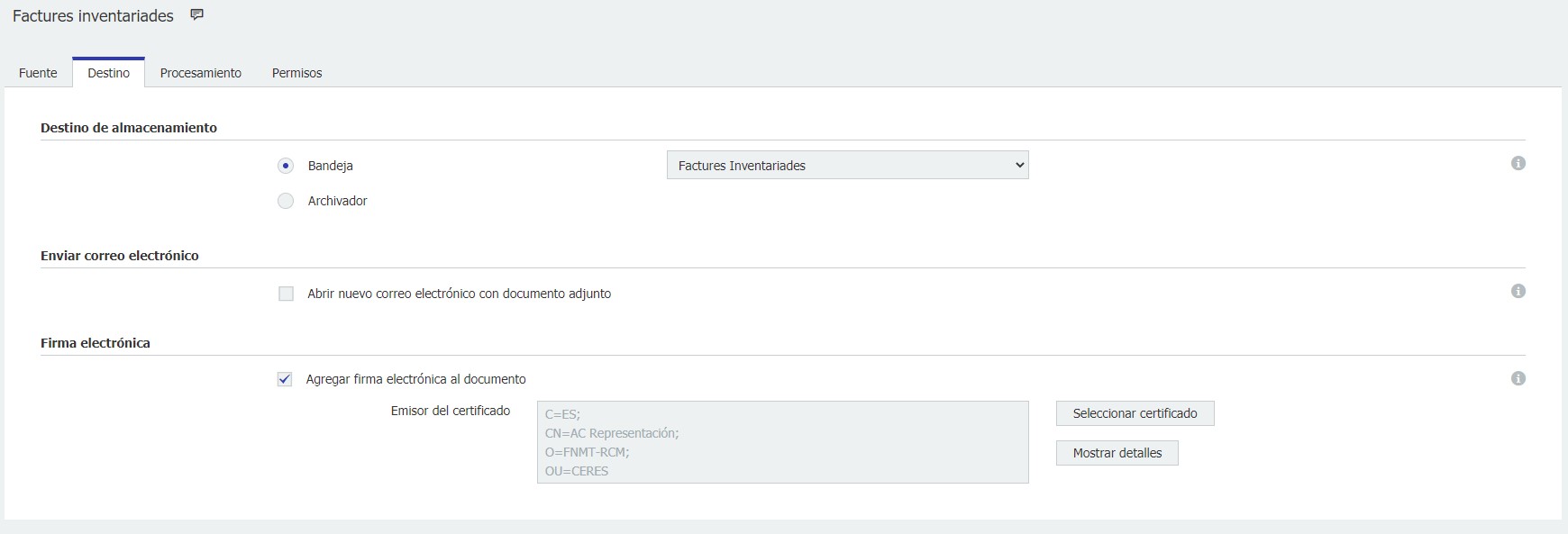This screenshot has width=1568, height=534.
Task: Click the Mostrar detalles button
Action: tap(1117, 453)
